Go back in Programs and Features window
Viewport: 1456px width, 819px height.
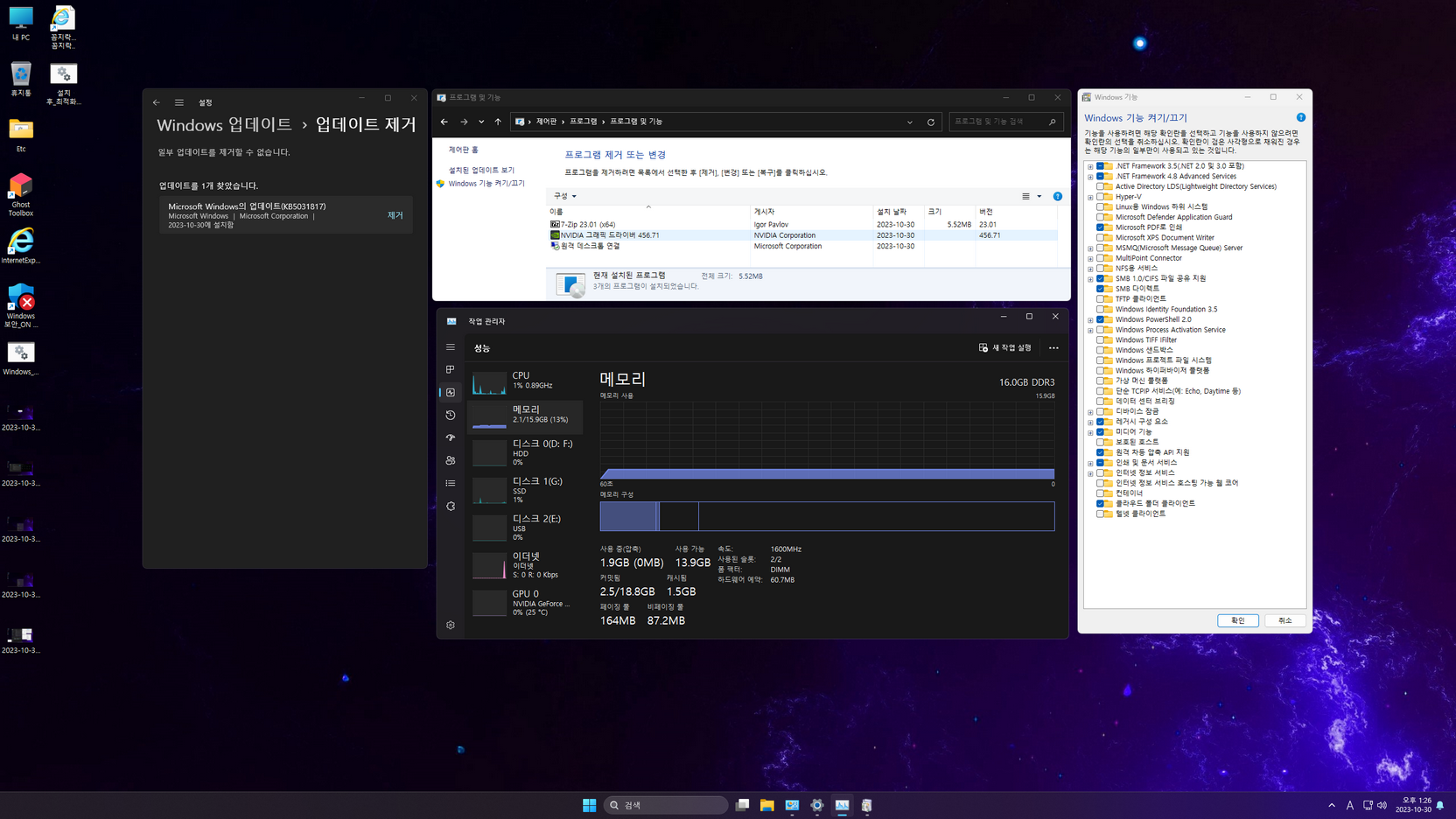444,122
